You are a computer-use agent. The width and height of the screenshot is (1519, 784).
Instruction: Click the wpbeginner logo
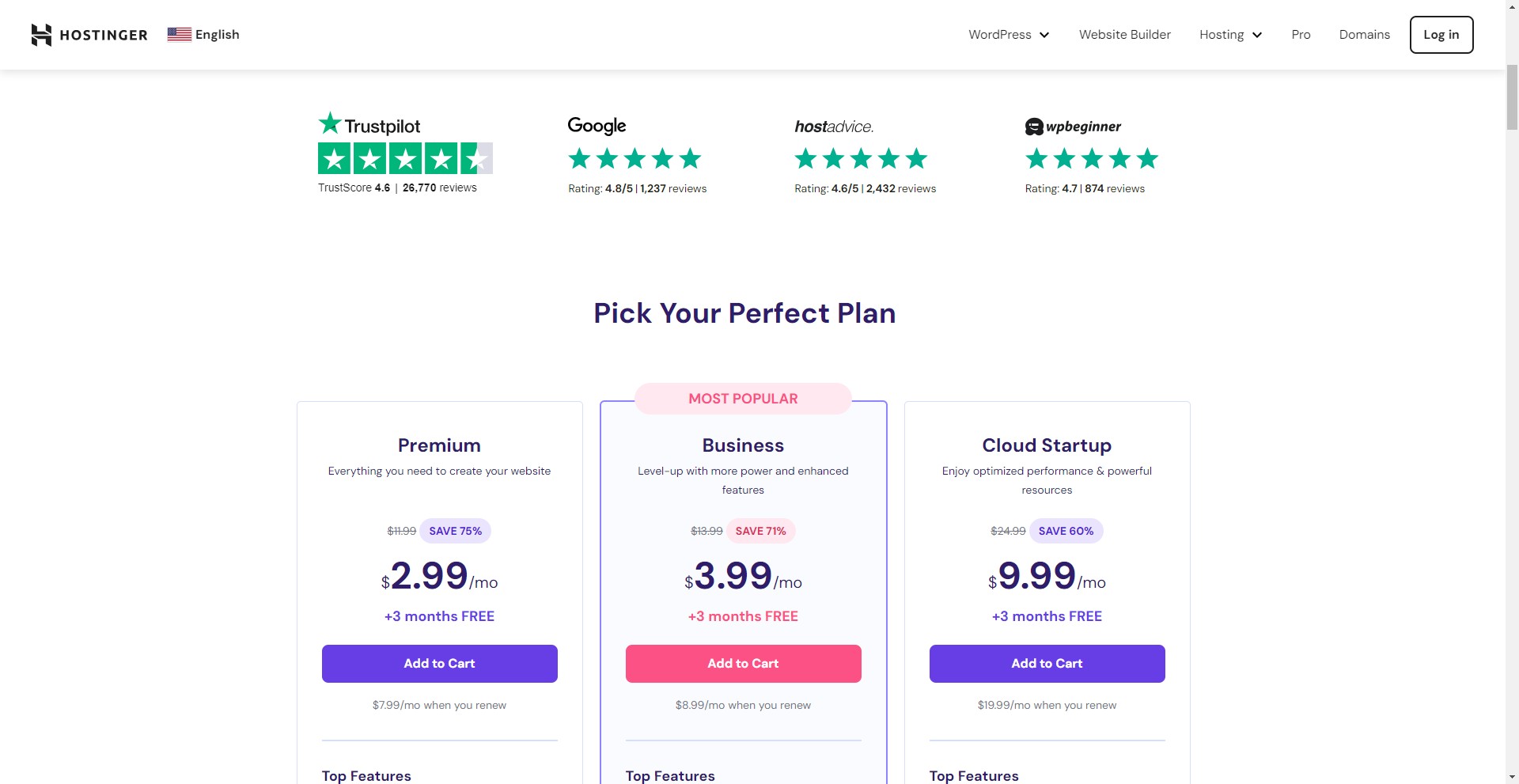[x=1073, y=127]
